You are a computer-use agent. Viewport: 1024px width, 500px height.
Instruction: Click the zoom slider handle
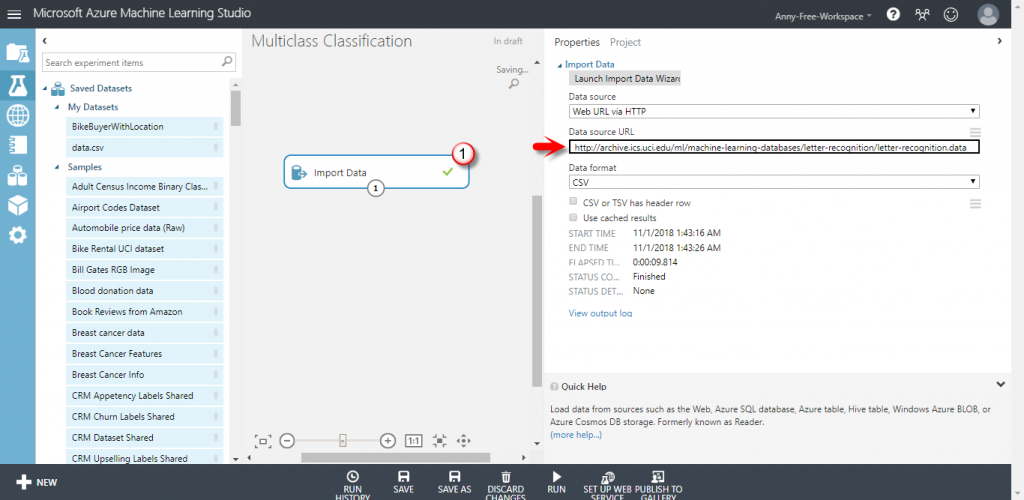tap(342, 441)
